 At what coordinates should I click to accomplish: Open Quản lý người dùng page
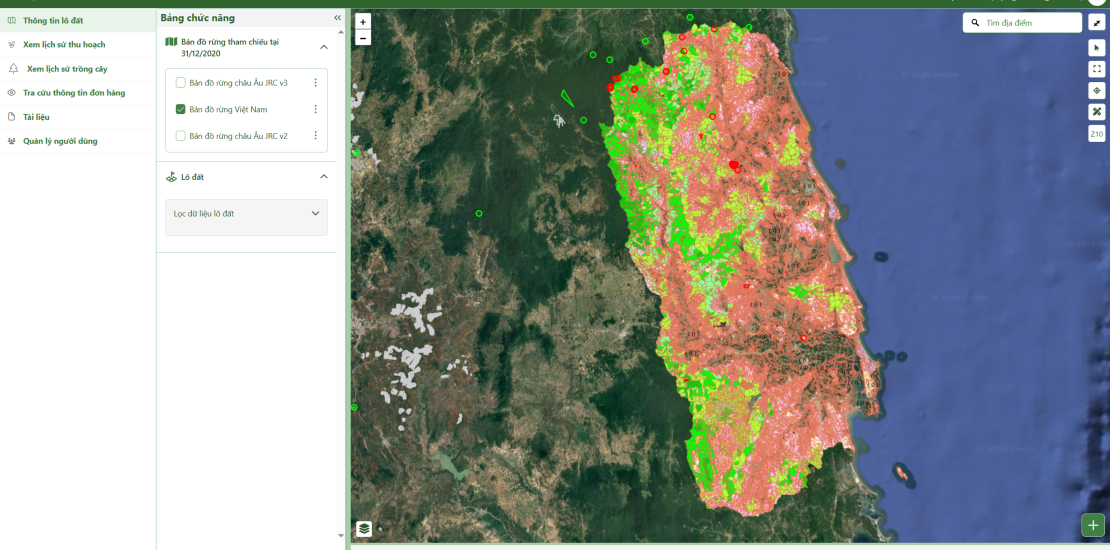[60, 141]
